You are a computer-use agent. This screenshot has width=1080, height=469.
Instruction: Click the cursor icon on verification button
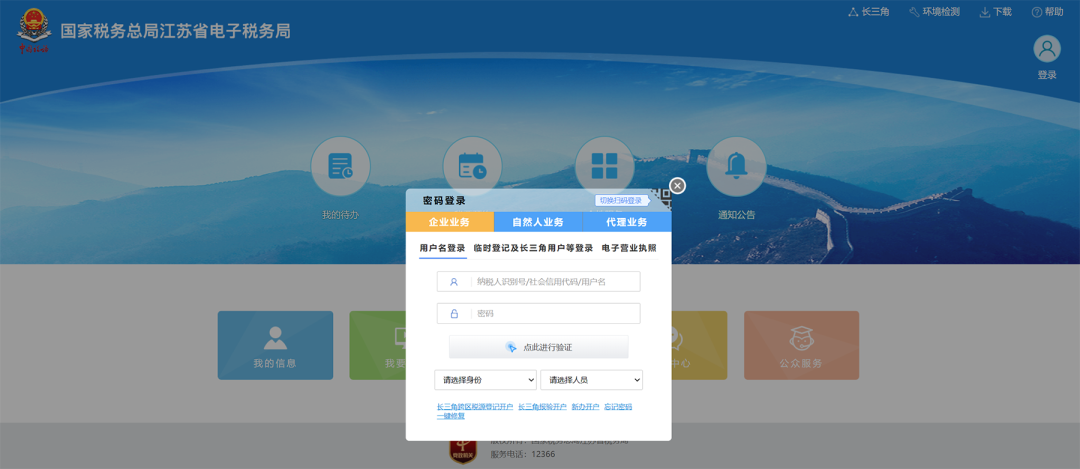pos(511,347)
